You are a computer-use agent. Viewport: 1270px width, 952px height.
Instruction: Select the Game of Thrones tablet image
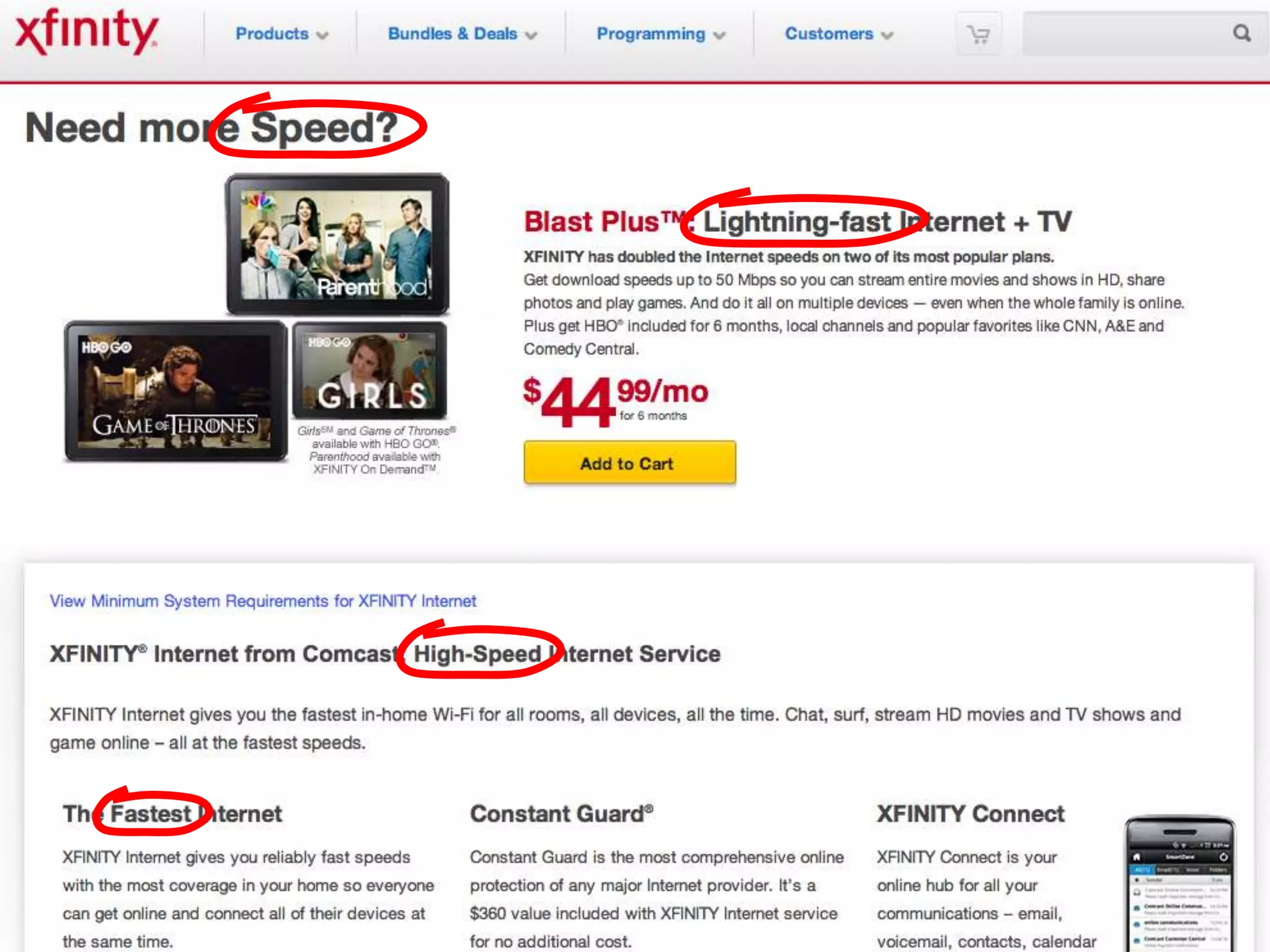176,391
